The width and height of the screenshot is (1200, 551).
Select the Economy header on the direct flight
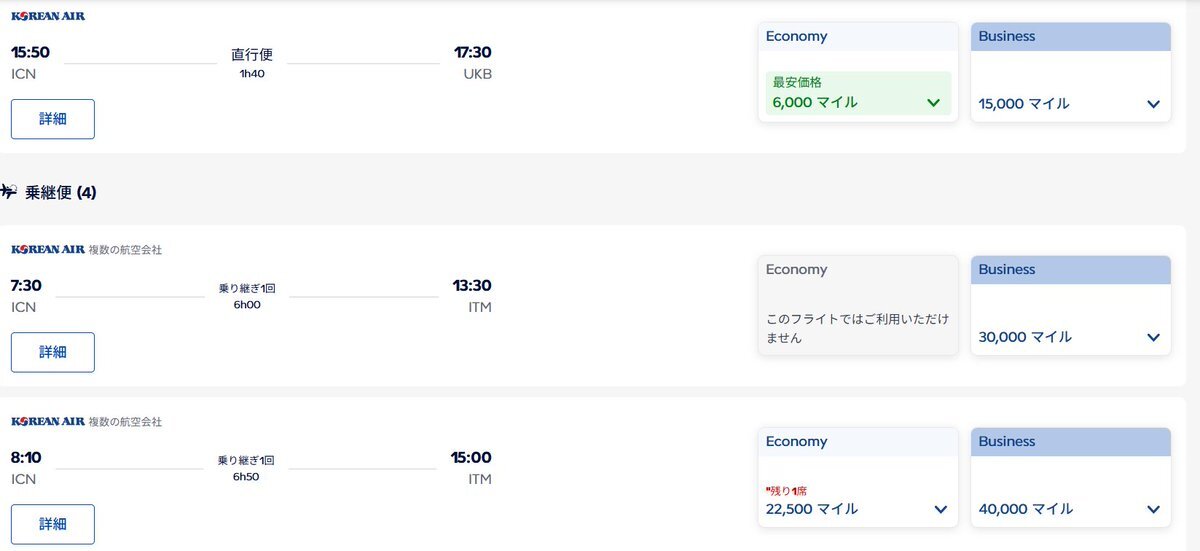(x=858, y=37)
